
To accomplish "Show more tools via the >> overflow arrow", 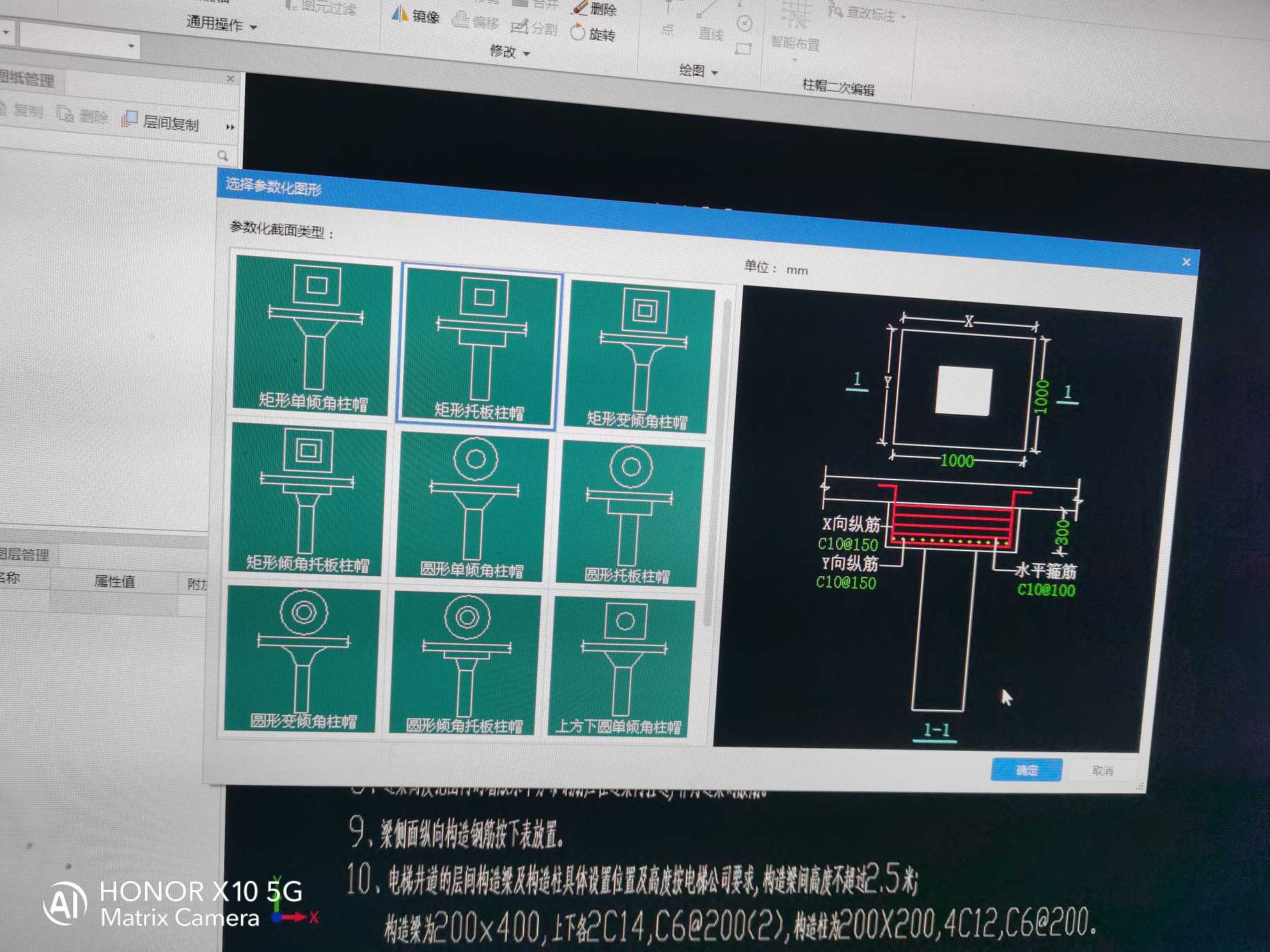I will tap(230, 127).
